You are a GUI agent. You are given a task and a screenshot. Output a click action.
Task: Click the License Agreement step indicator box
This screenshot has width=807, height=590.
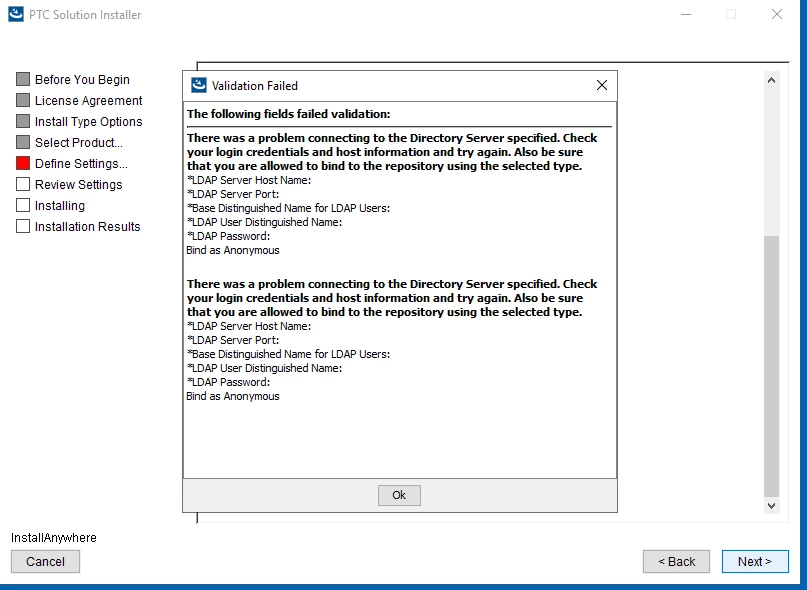(23, 100)
